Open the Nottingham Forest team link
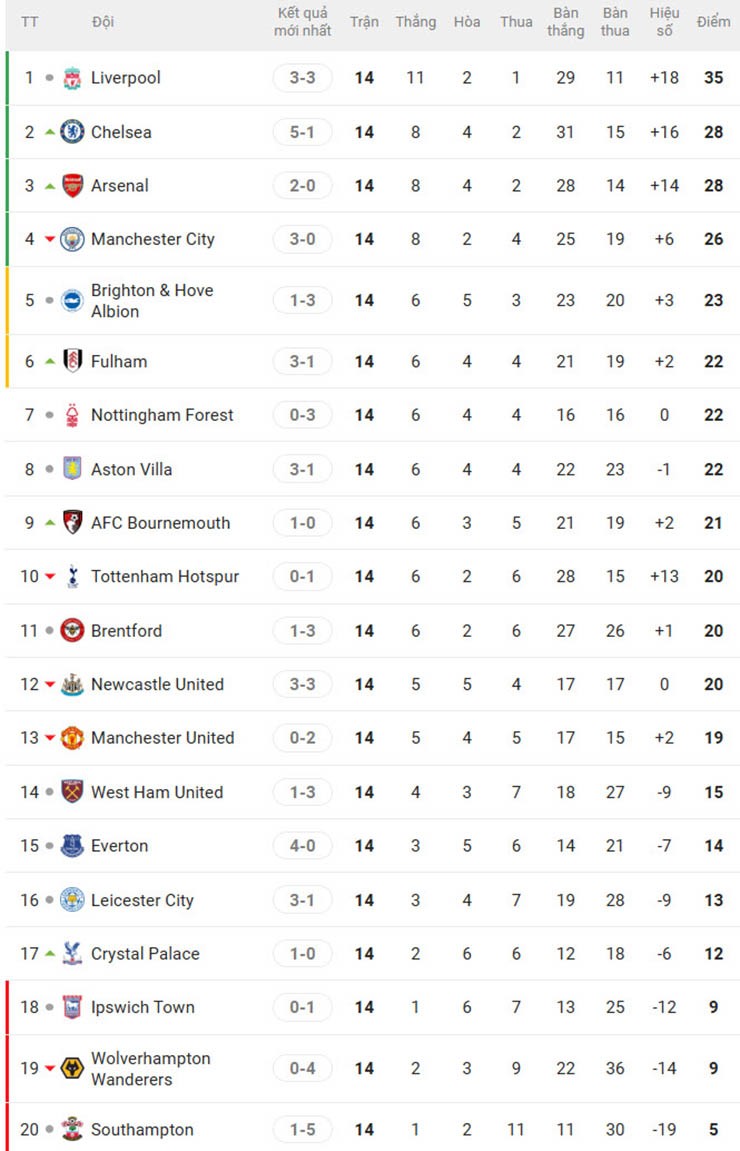The image size is (740, 1151). click(162, 415)
